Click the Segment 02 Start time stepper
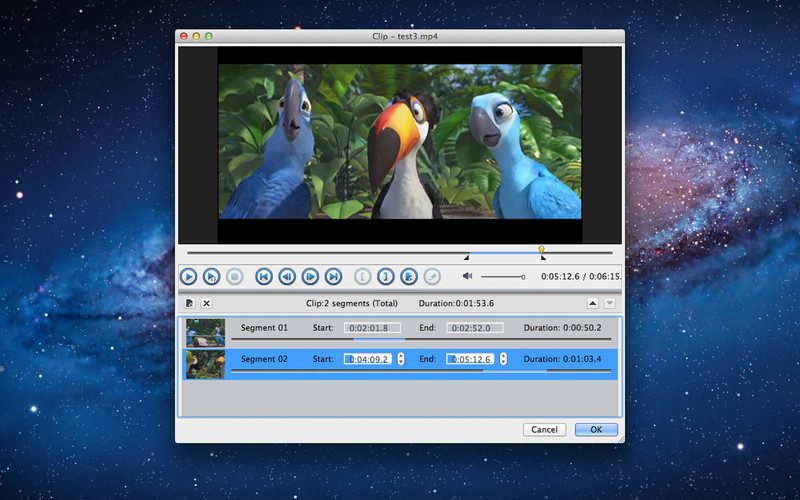 click(x=401, y=359)
